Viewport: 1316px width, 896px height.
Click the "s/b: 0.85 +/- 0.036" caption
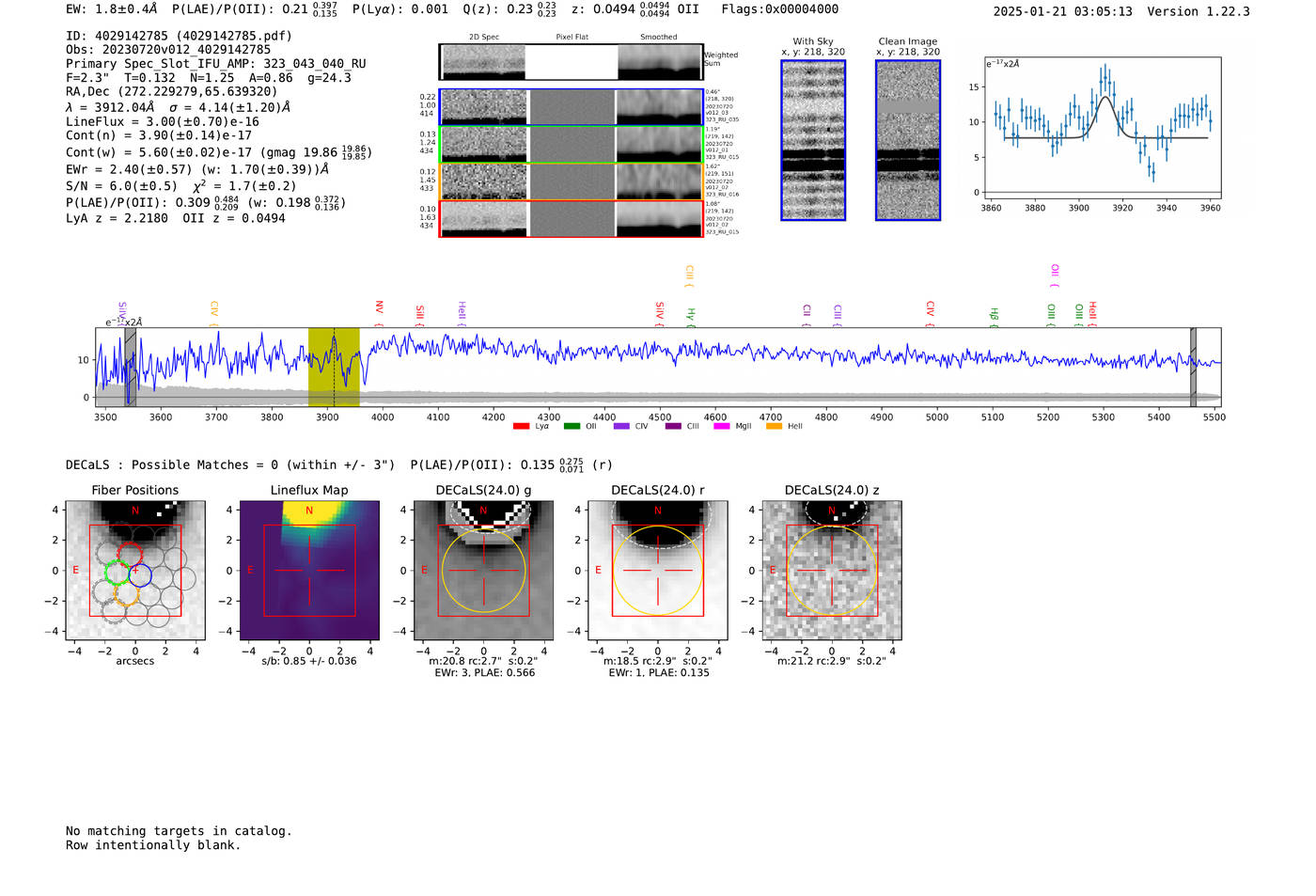tap(309, 661)
